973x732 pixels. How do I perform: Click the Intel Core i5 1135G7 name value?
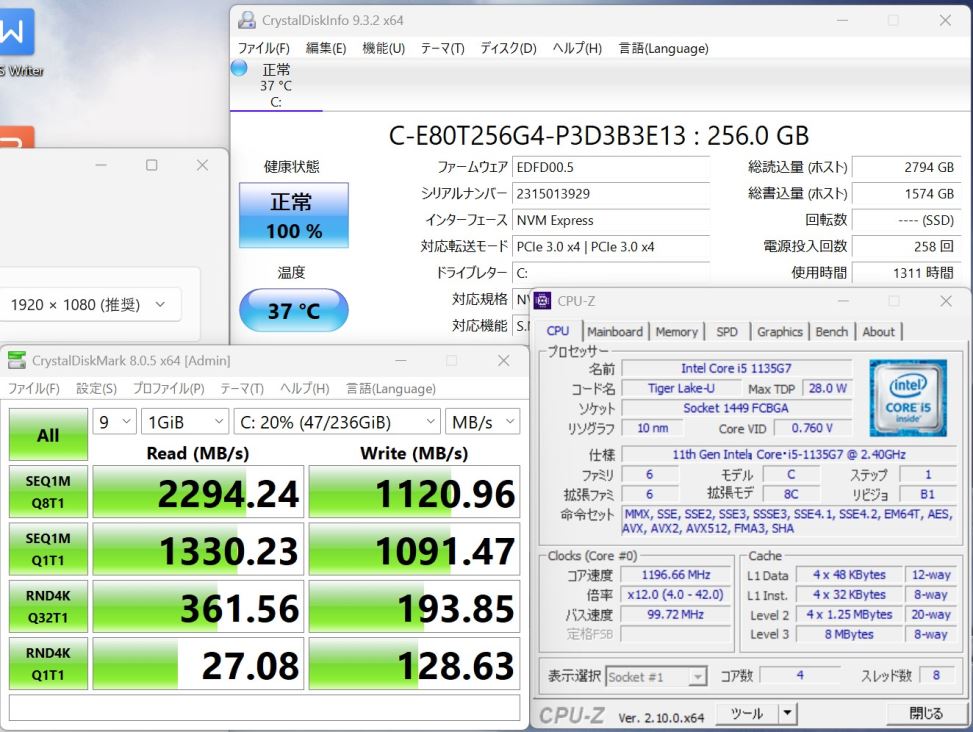coord(736,368)
